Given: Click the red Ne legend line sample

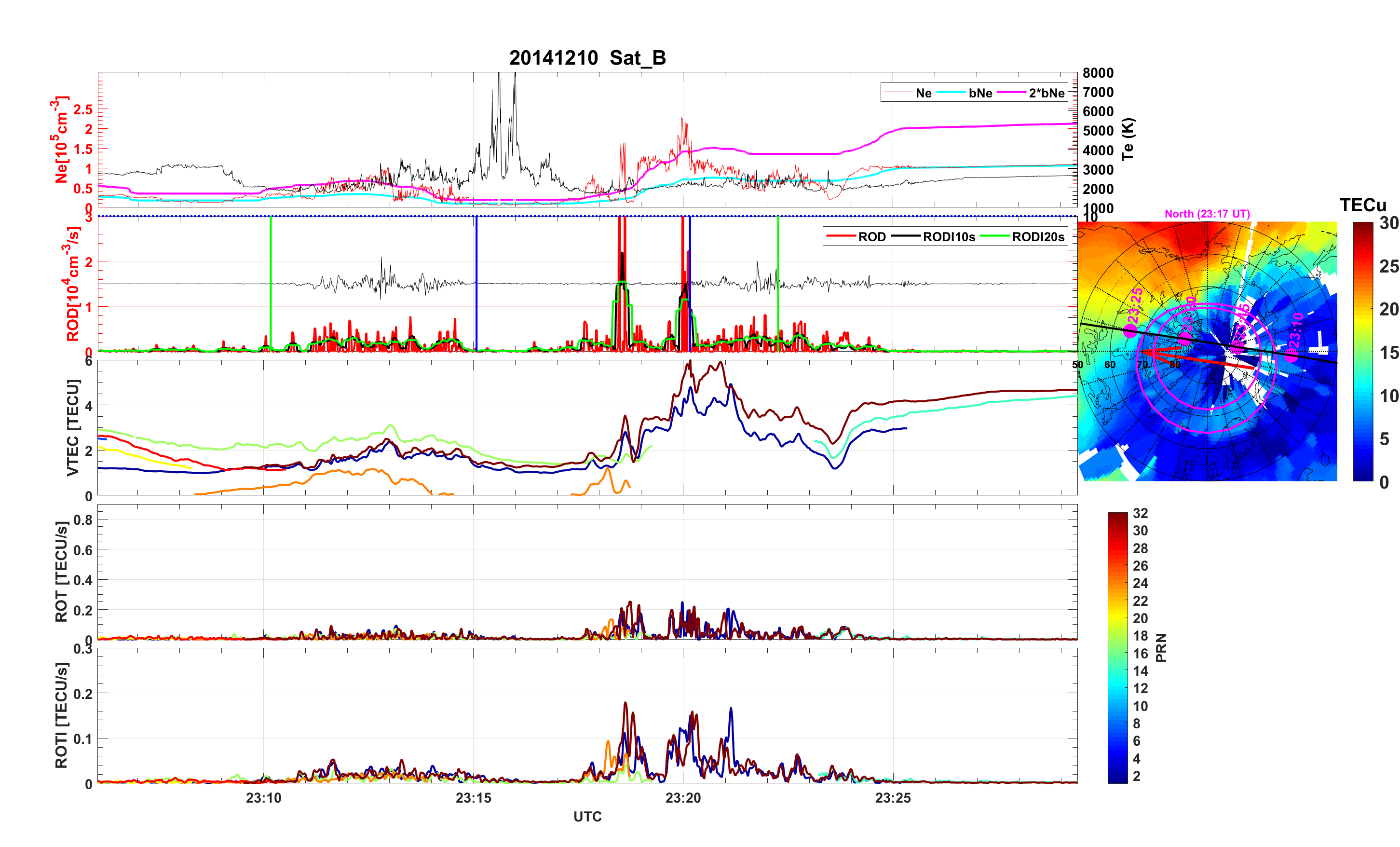Looking at the screenshot, I should click(898, 93).
